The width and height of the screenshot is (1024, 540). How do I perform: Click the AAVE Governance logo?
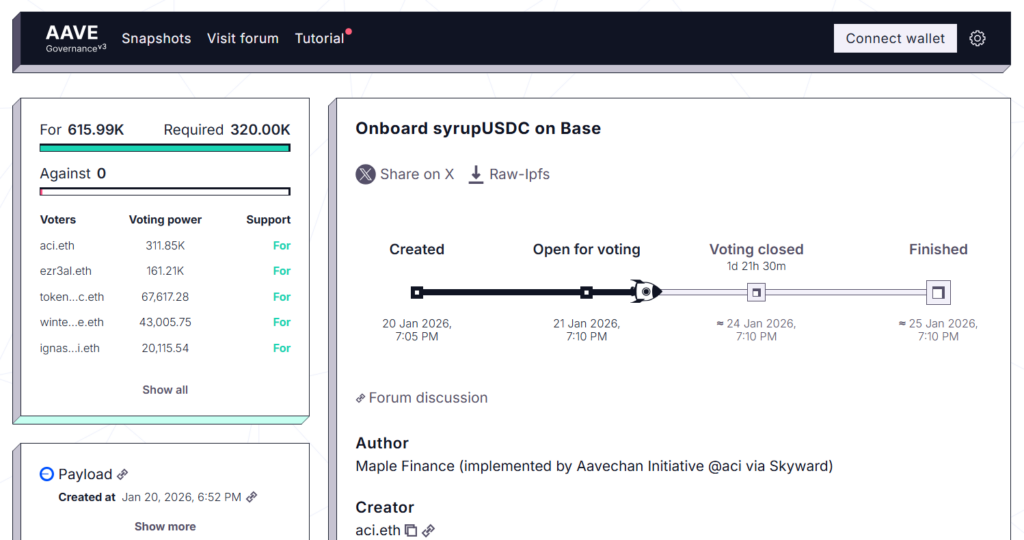point(76,39)
